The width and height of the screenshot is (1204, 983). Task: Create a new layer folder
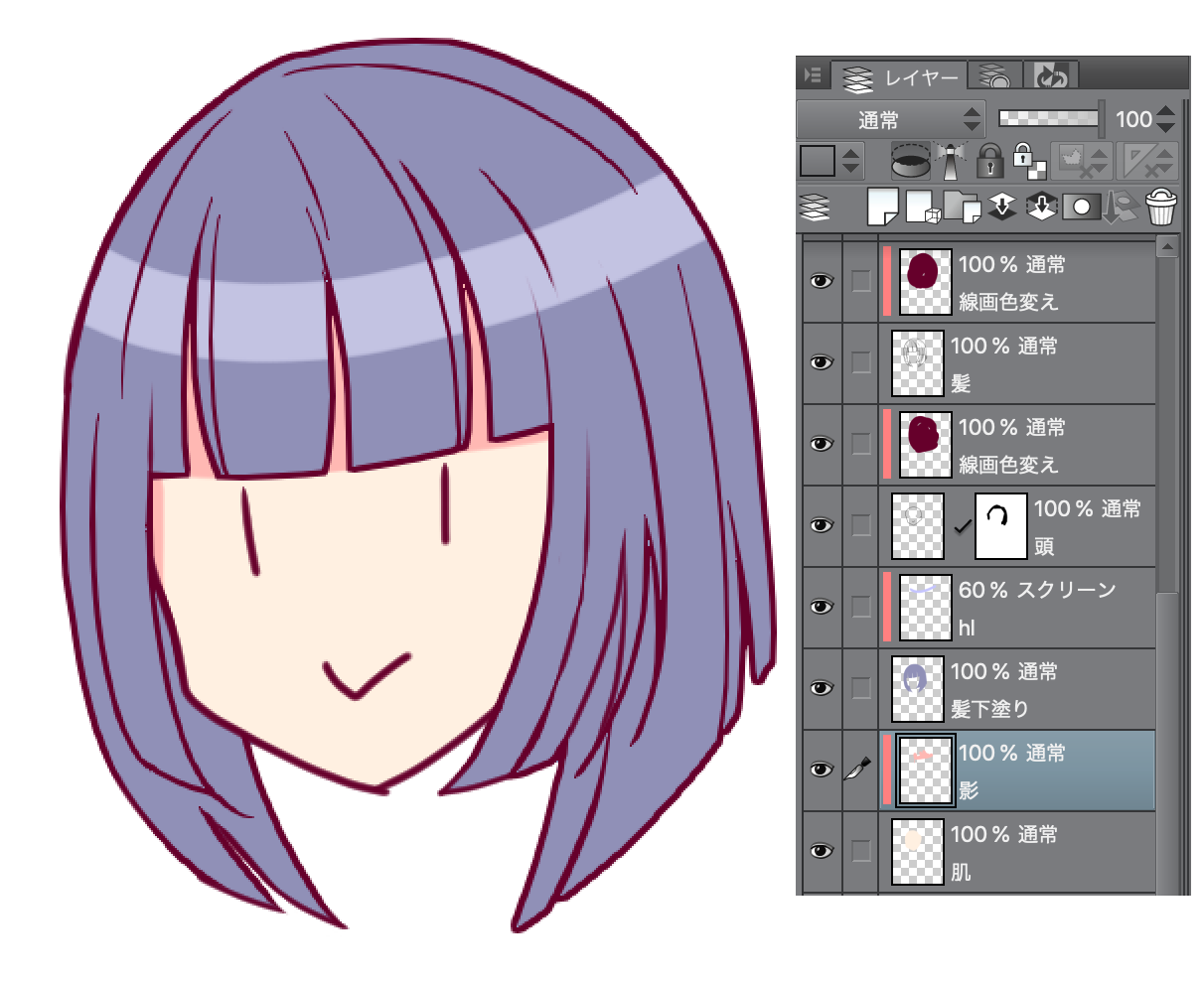coord(962,208)
